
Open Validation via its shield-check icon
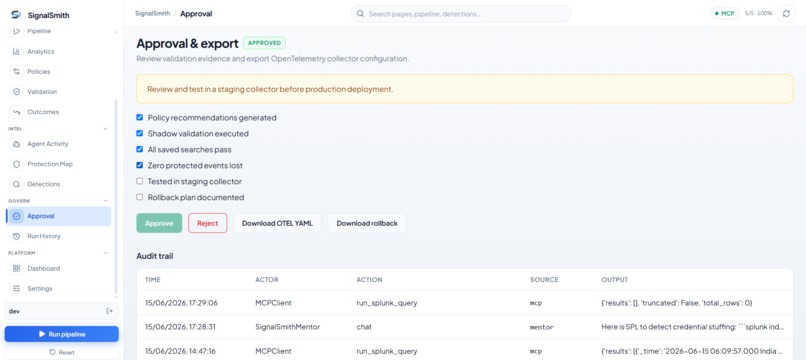pyautogui.click(x=16, y=92)
